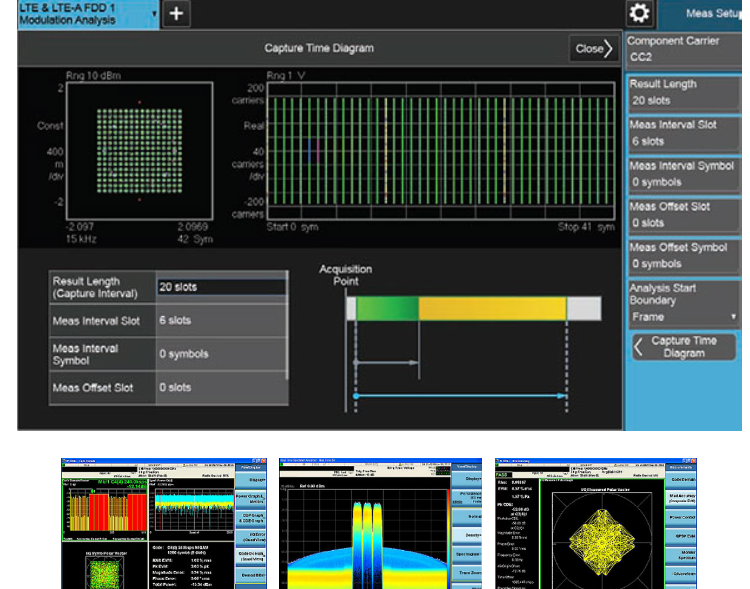Click Trace Zoom button in middle spectrum thumbnail

pyautogui.click(x=466, y=572)
